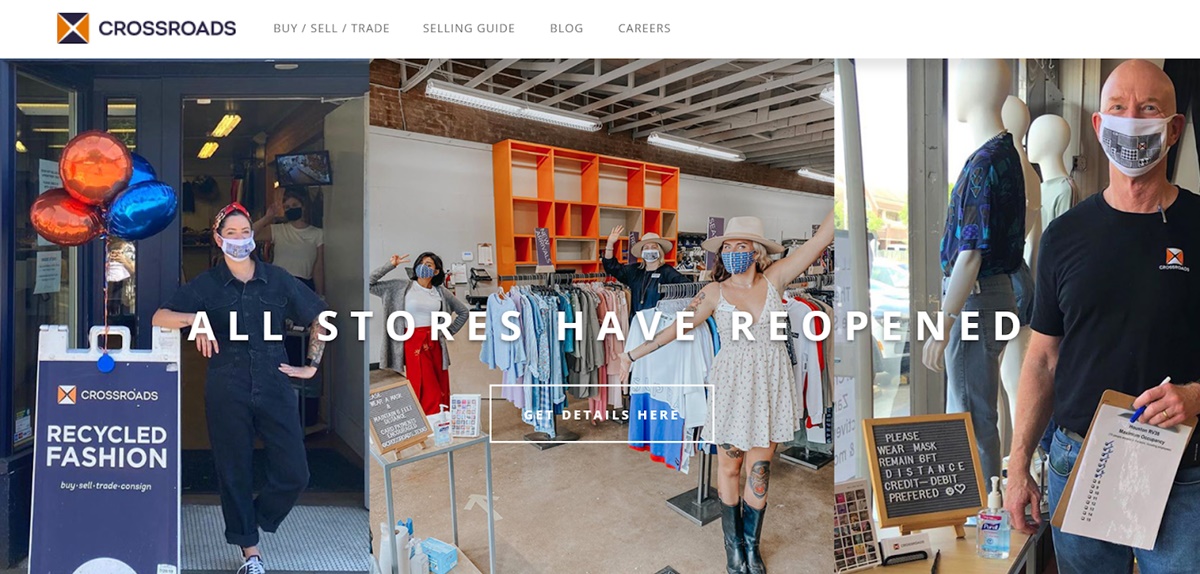Go to the Blog page

566,28
